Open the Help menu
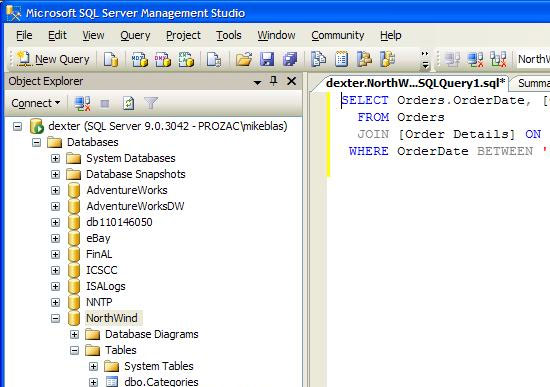 [x=390, y=35]
